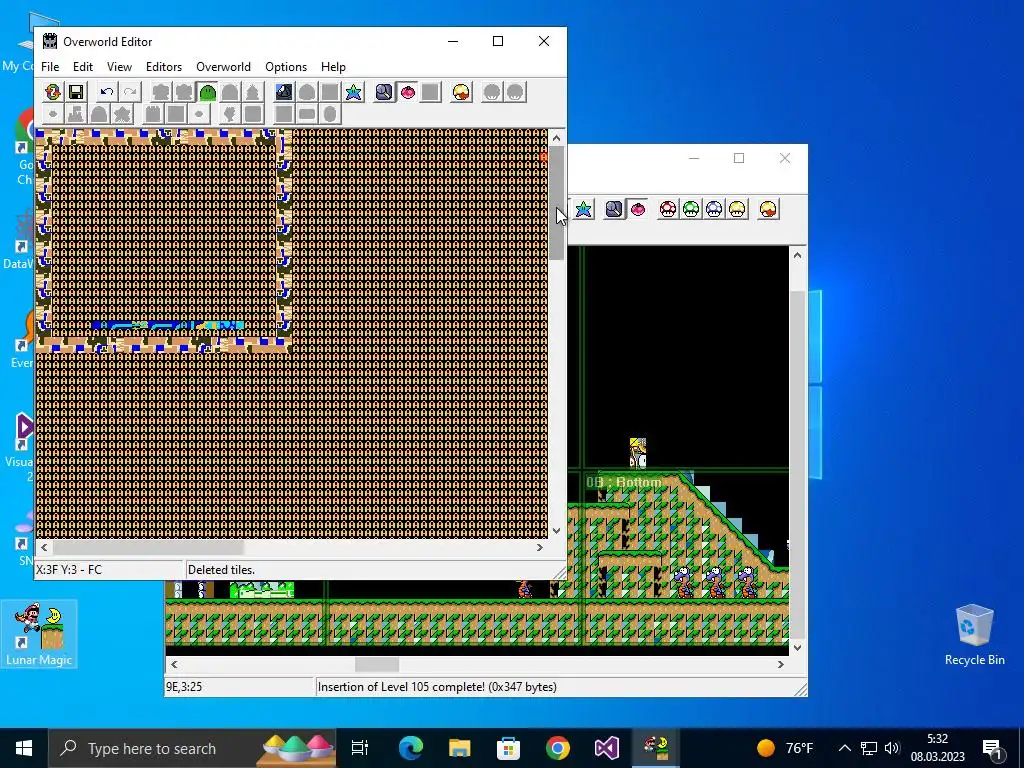Click the Lunar Magic taskbar button
The height and width of the screenshot is (768, 1024).
click(656, 748)
